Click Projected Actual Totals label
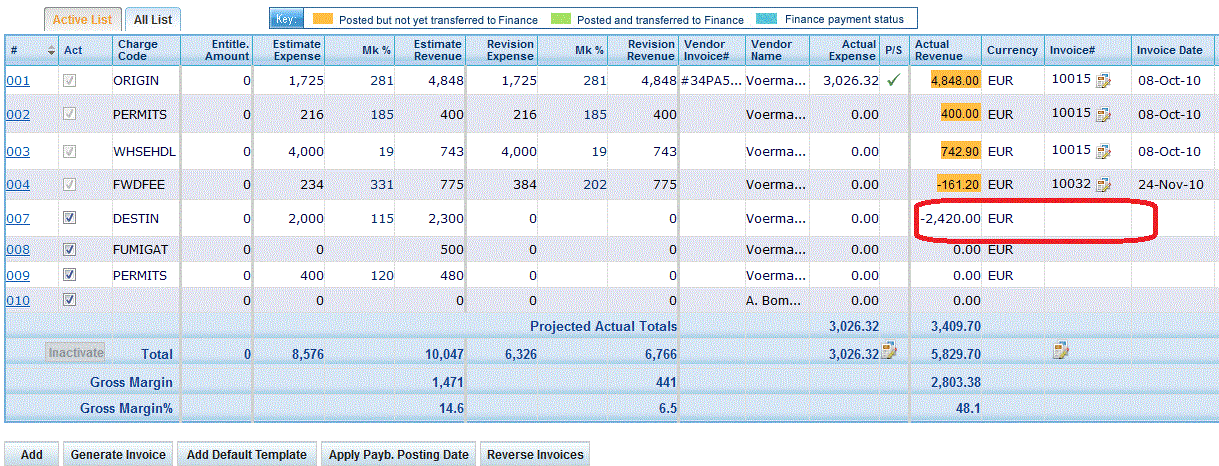Image resolution: width=1219 pixels, height=466 pixels. tap(603, 326)
